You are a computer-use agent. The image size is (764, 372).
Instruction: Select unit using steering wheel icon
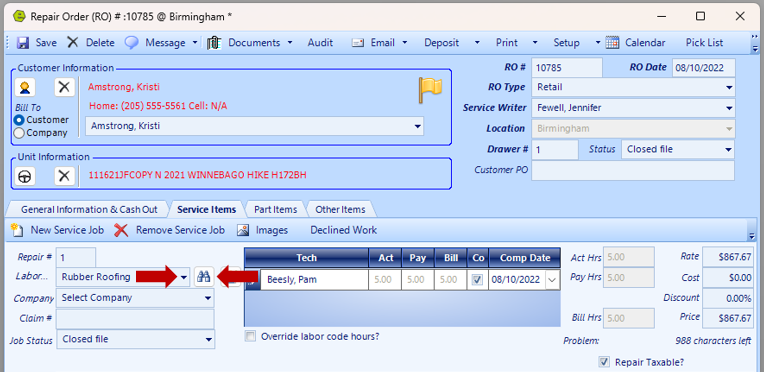(x=25, y=176)
